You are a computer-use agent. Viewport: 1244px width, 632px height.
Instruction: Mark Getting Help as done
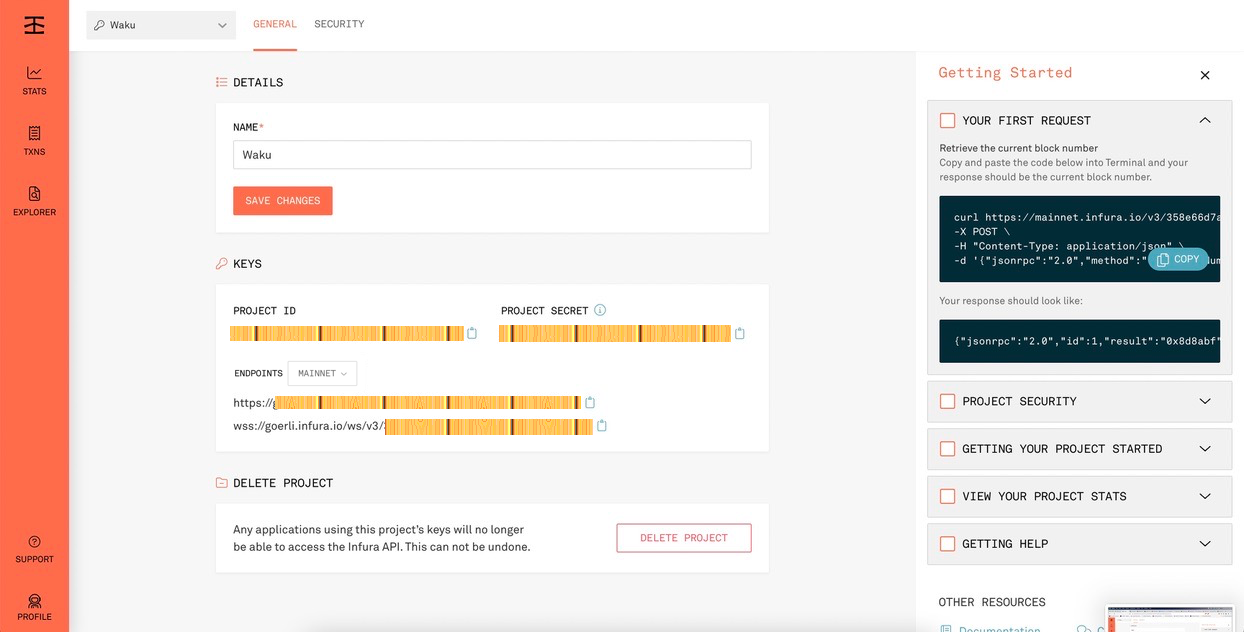click(947, 544)
